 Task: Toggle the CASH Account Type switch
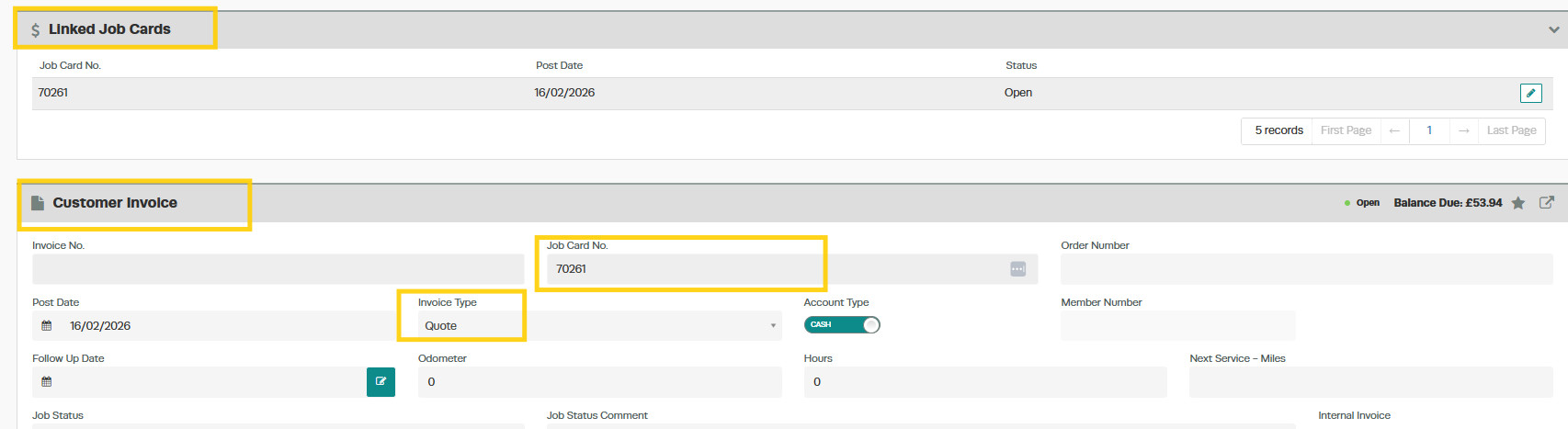842,324
